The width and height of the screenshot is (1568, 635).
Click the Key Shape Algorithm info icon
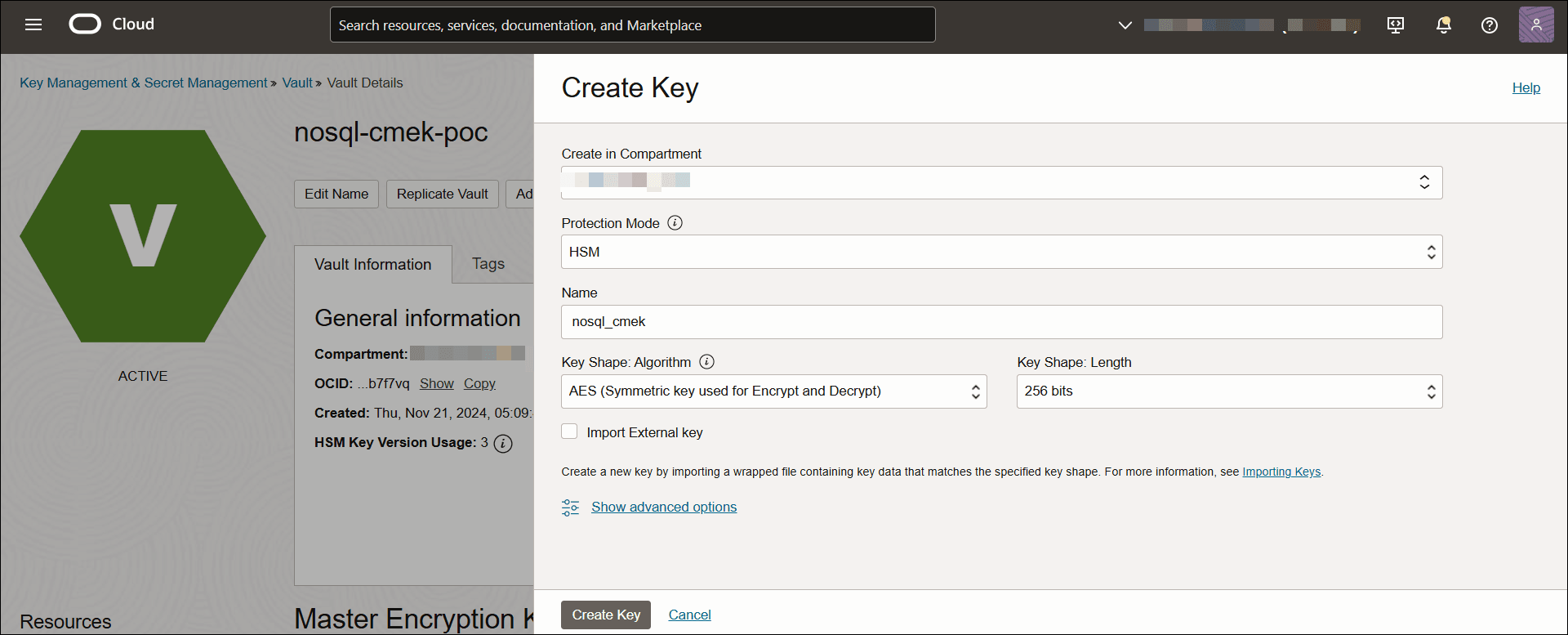[x=706, y=362]
